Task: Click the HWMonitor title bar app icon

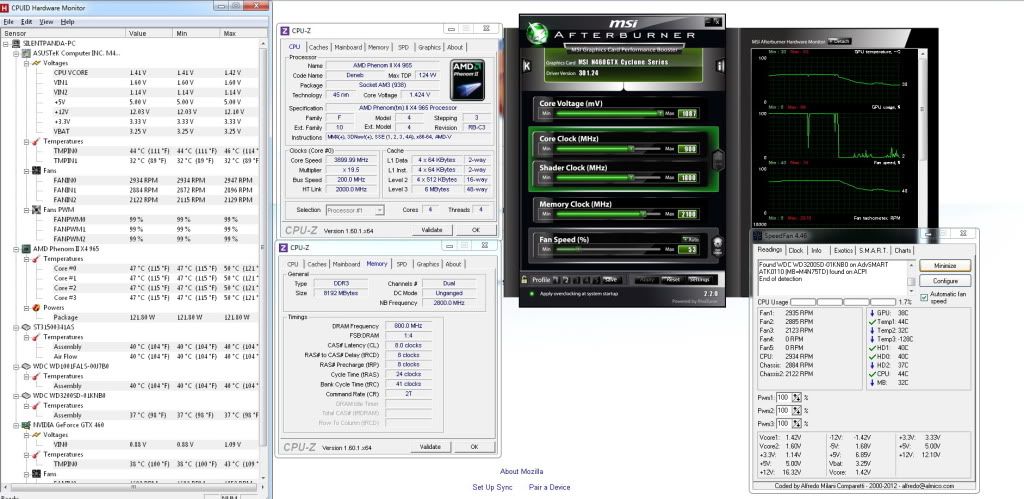Action: coord(5,8)
